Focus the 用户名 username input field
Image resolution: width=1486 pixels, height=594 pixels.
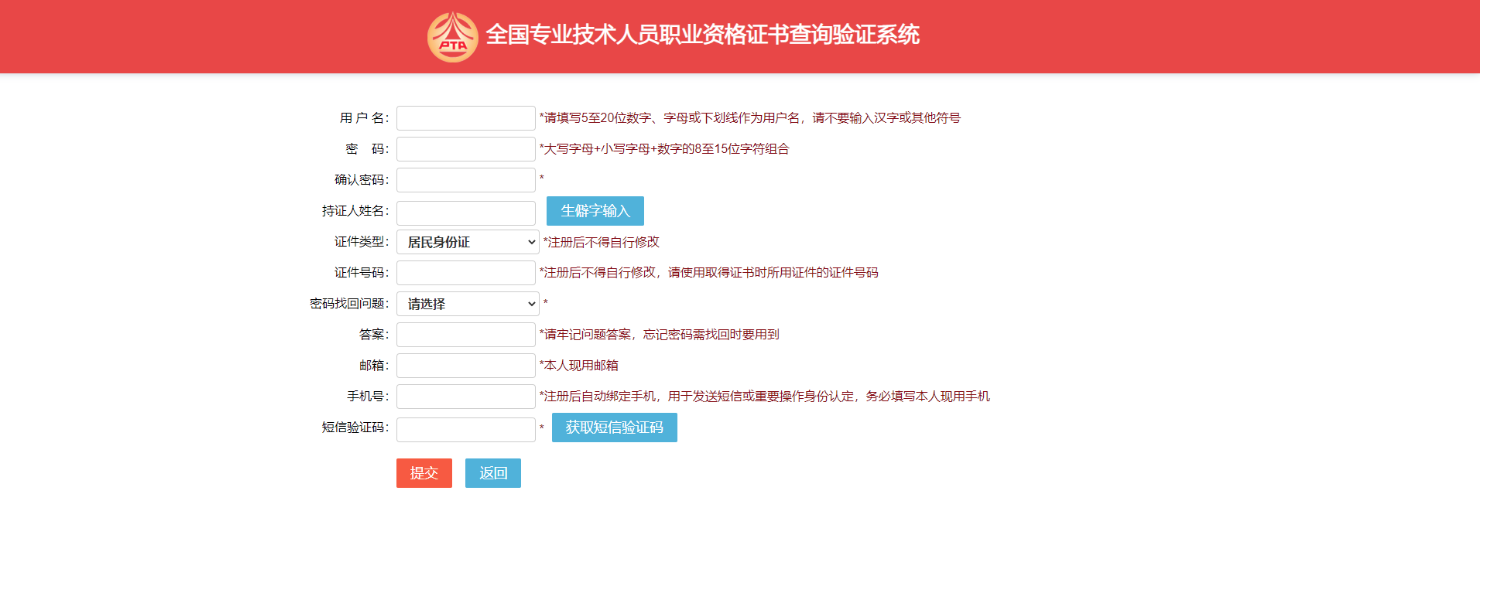[x=466, y=118]
